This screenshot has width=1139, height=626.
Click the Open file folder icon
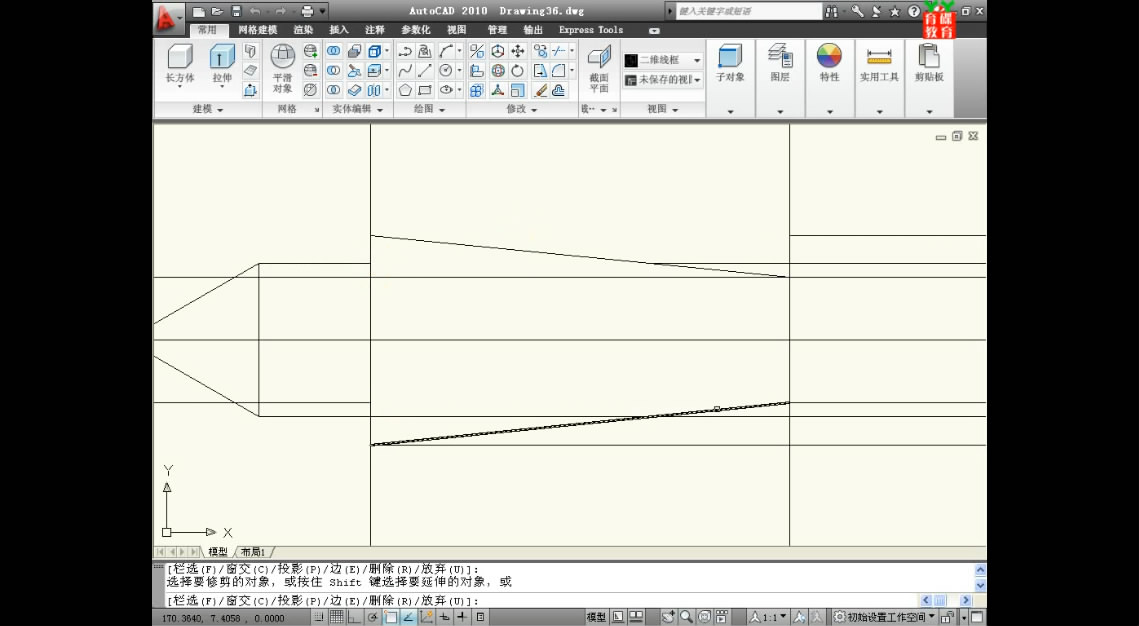pyautogui.click(x=217, y=12)
